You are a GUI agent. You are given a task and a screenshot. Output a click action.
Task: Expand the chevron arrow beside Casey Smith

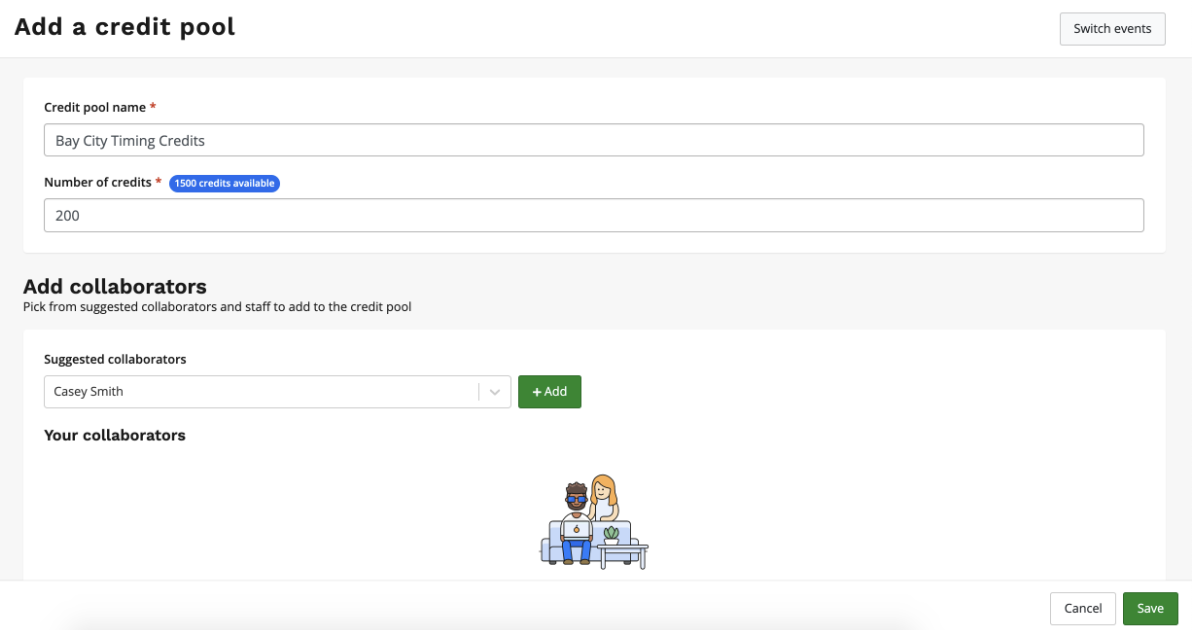click(x=494, y=392)
